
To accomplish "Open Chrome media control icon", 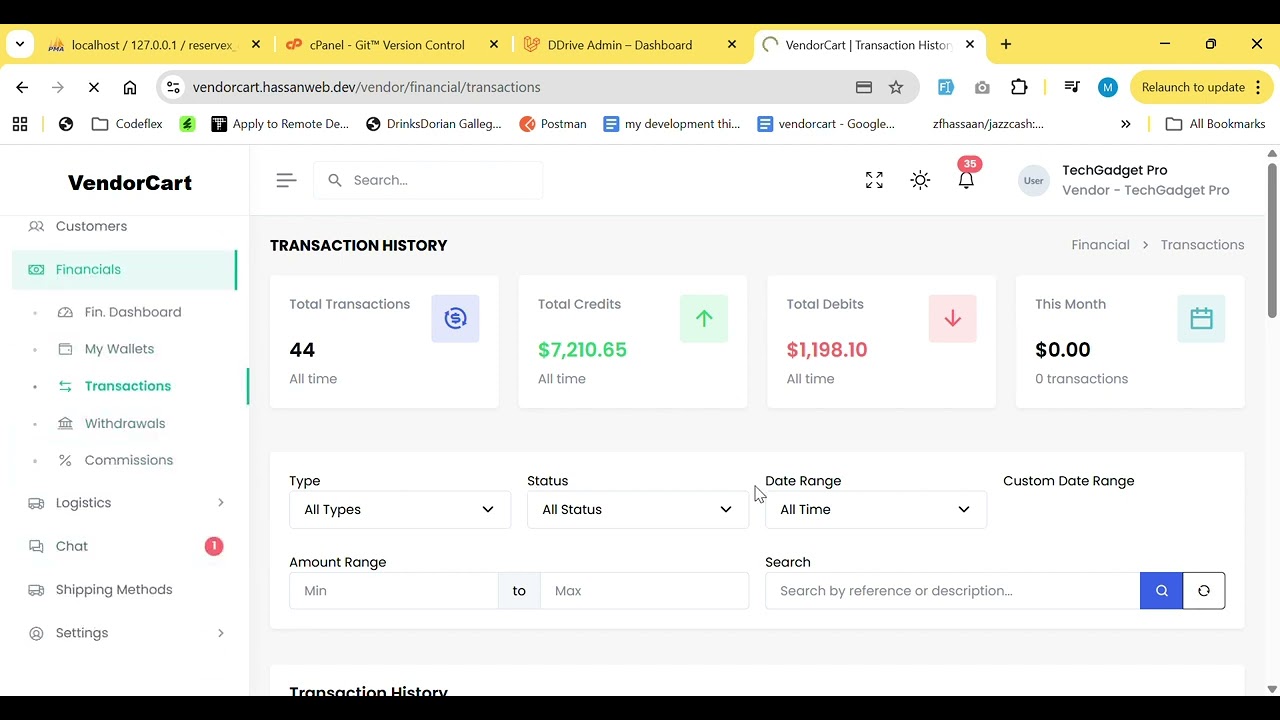I will click(1072, 87).
